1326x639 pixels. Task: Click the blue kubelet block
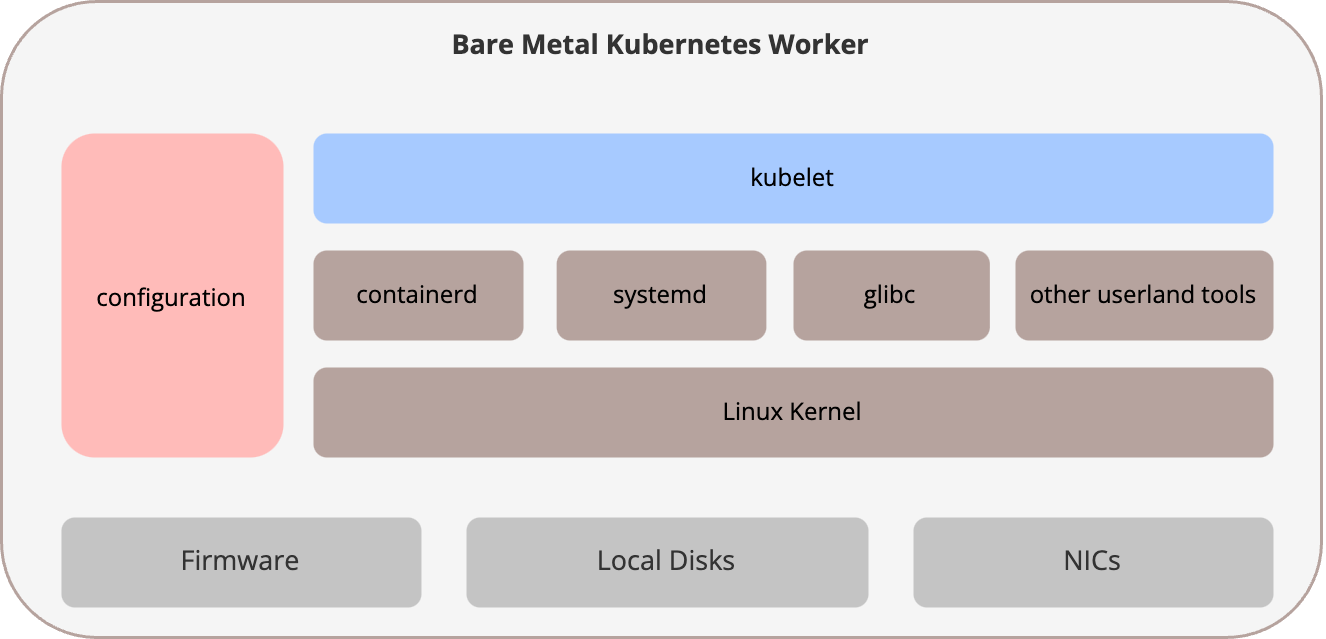coord(793,178)
